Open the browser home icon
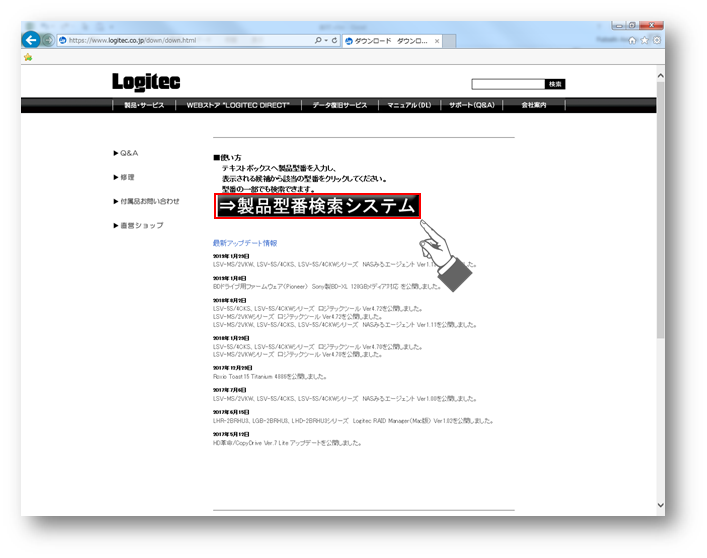The width and height of the screenshot is (707, 558). pyautogui.click(x=632, y=40)
